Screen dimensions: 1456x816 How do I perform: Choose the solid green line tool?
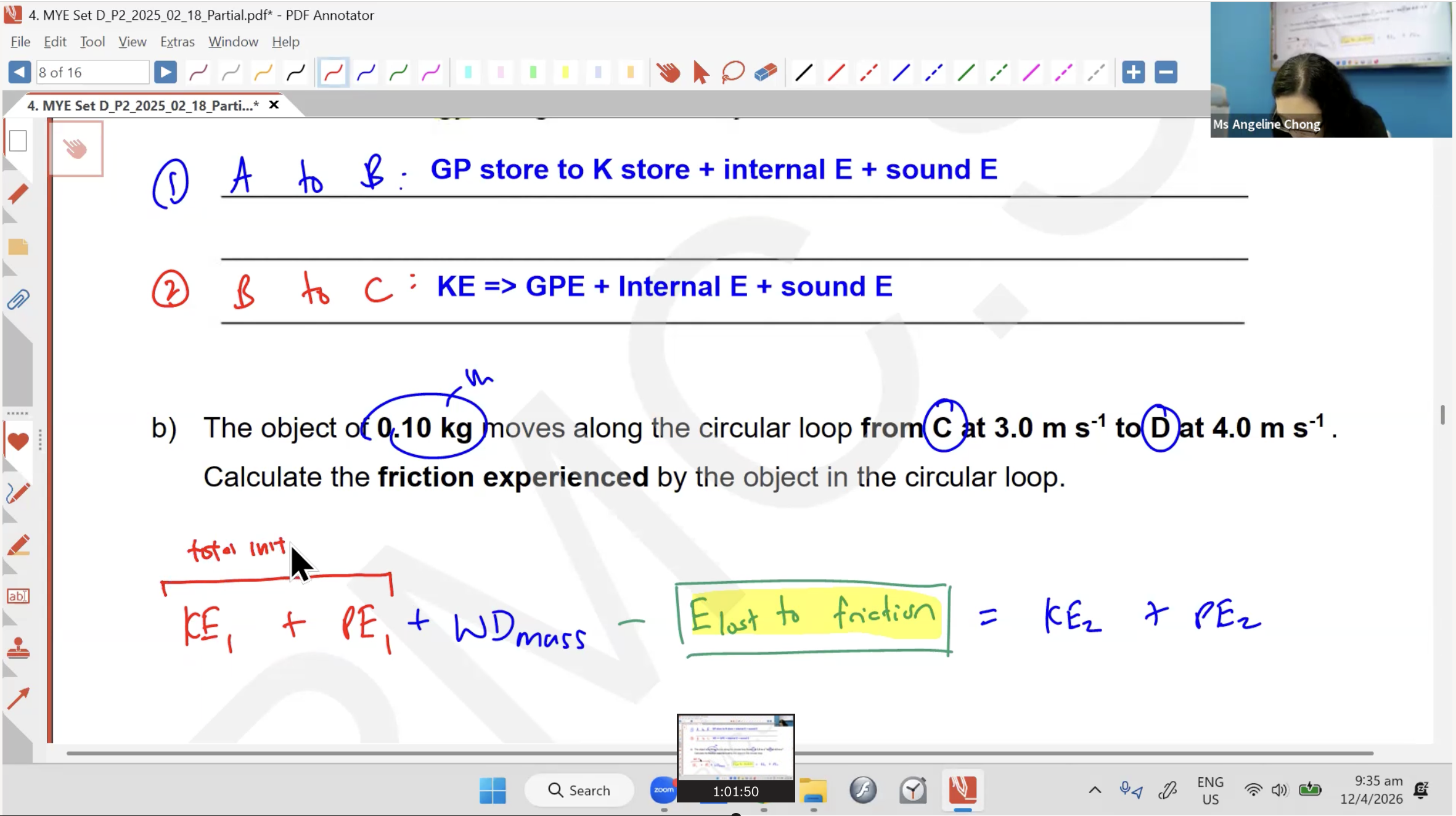[x=967, y=73]
